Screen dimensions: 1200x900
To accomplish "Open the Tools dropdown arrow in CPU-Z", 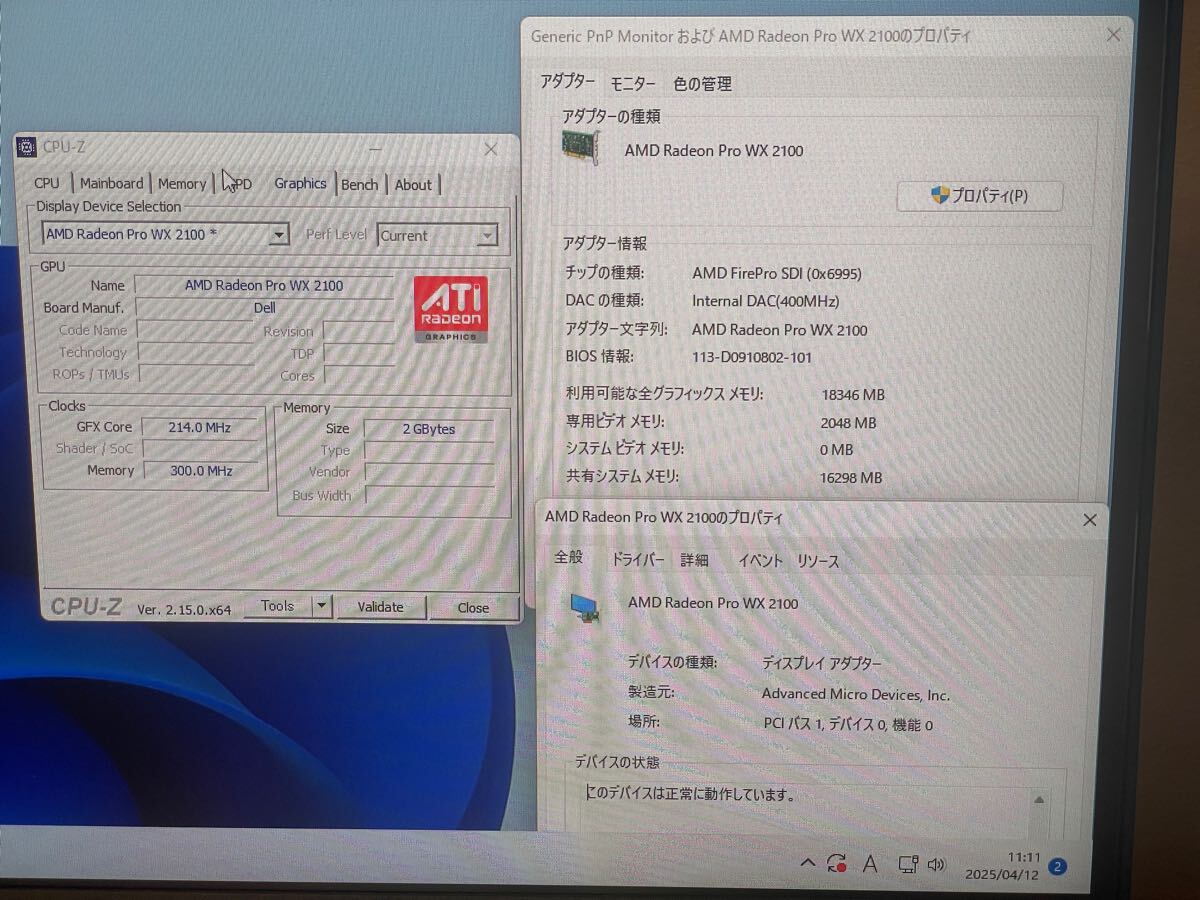I will point(321,605).
